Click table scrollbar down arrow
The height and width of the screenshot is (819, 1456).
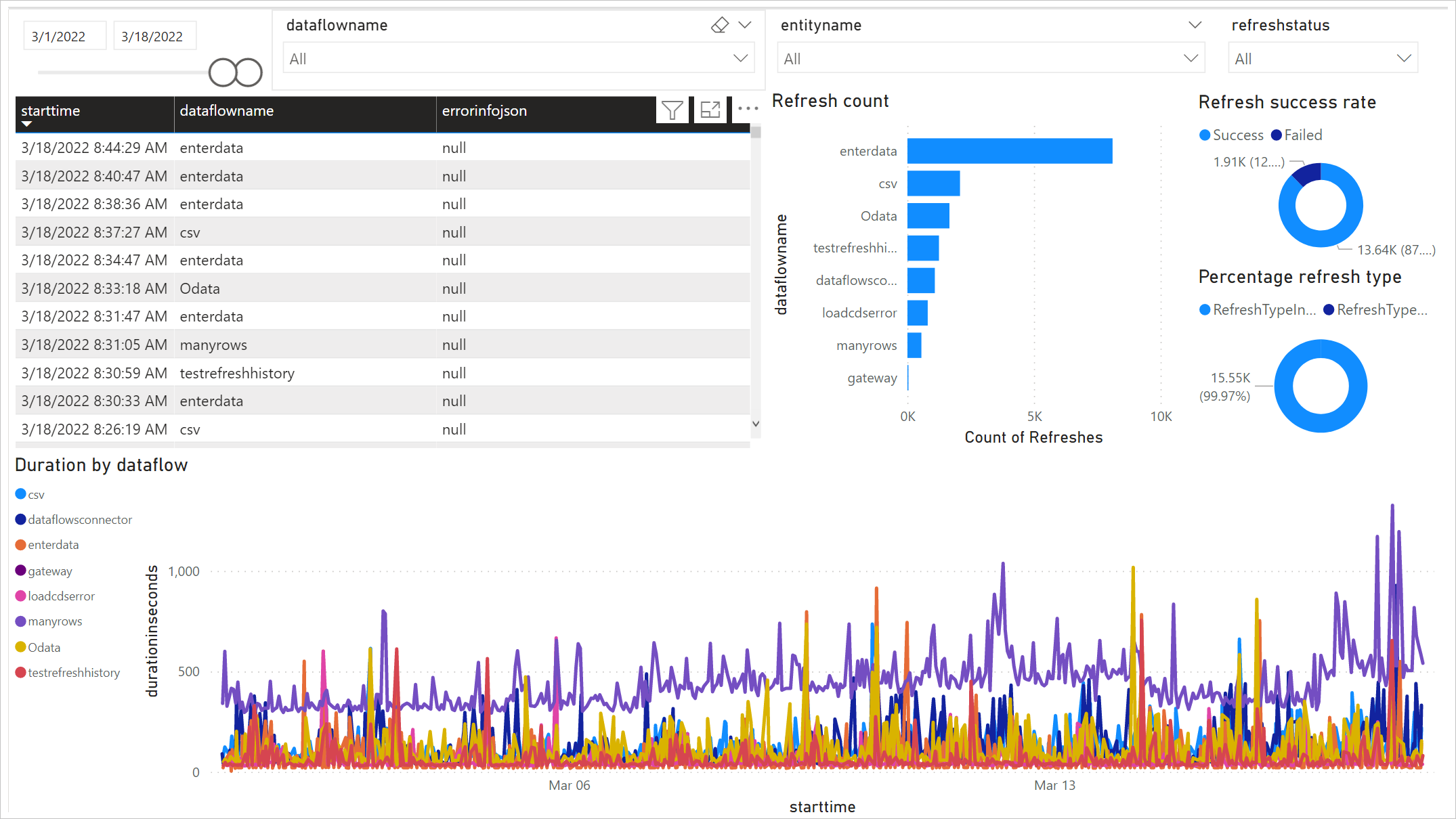pyautogui.click(x=756, y=424)
